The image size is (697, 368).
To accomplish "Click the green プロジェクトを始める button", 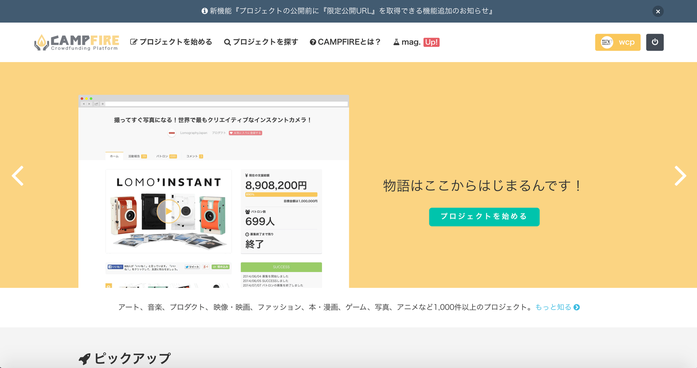I will tap(484, 216).
